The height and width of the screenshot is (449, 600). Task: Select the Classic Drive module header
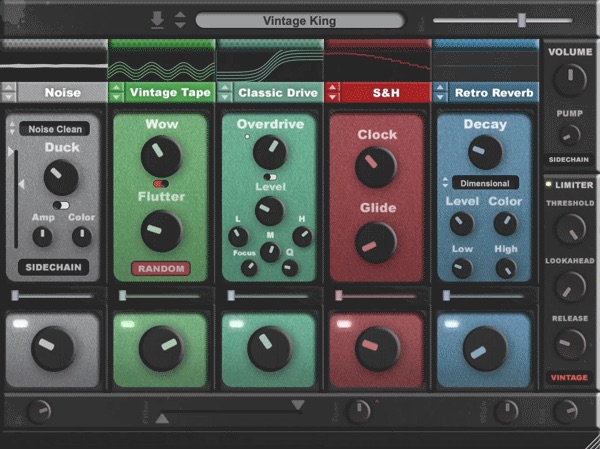click(x=278, y=92)
